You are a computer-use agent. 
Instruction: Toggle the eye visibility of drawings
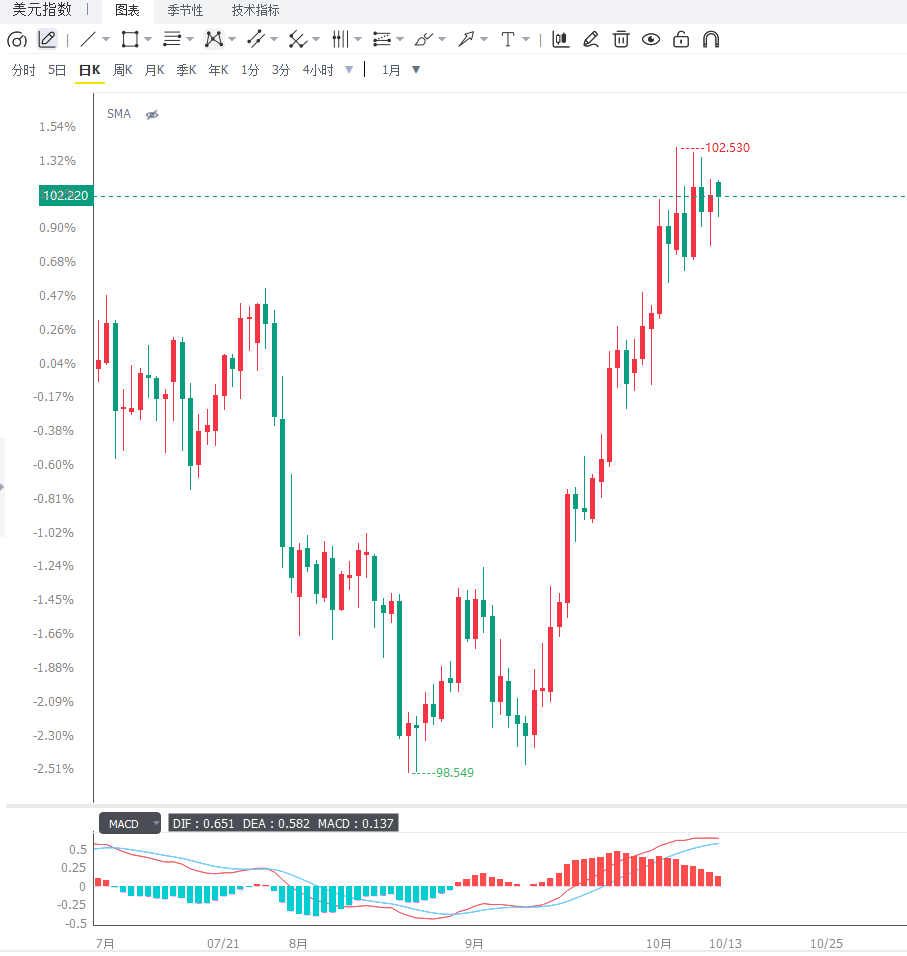coord(651,40)
